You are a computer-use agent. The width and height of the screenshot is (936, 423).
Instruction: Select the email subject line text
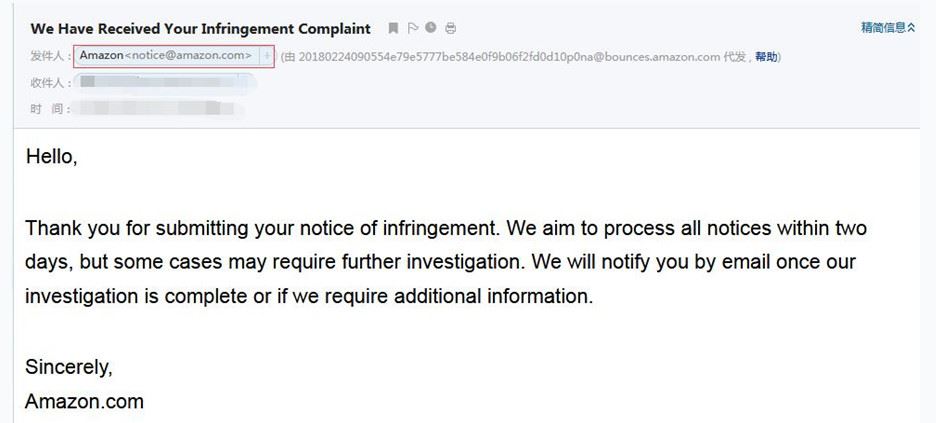point(201,28)
